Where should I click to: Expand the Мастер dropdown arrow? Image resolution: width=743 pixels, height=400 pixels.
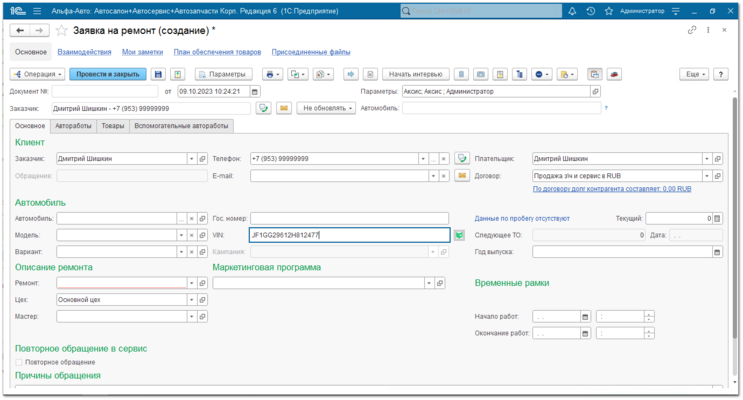[x=191, y=317]
